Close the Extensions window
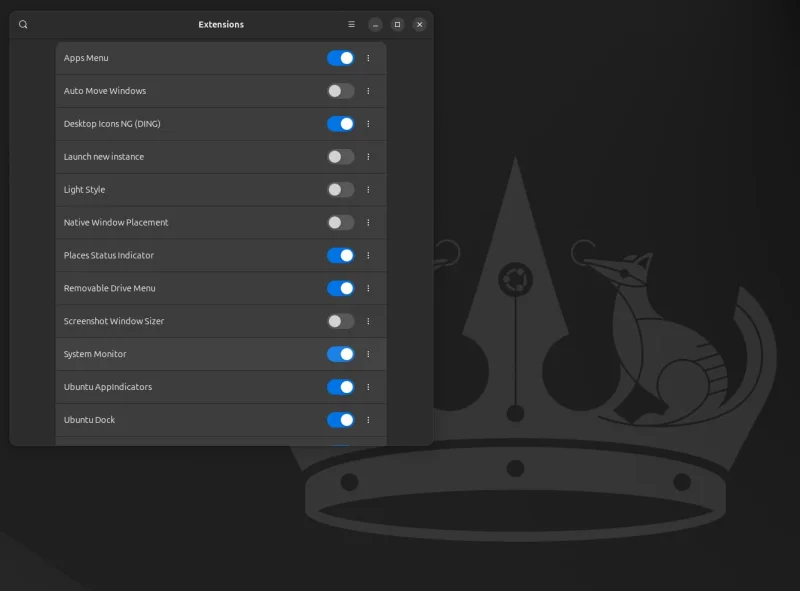 [x=419, y=24]
